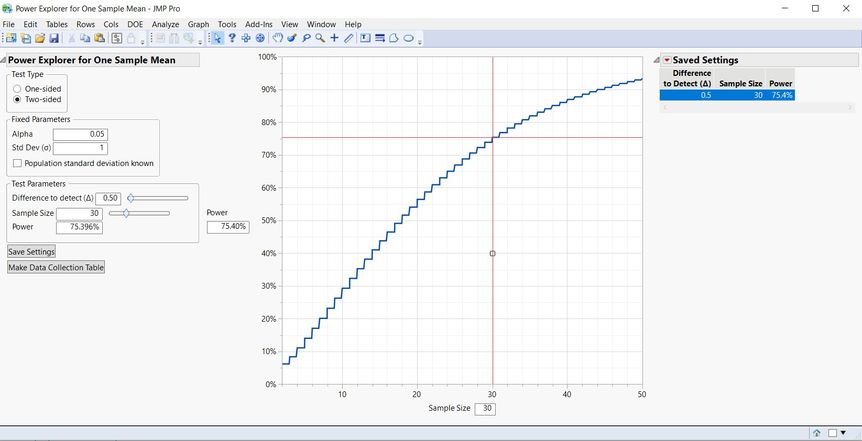This screenshot has height=441, width=862.
Task: Select the Brush tool
Action: (292, 38)
